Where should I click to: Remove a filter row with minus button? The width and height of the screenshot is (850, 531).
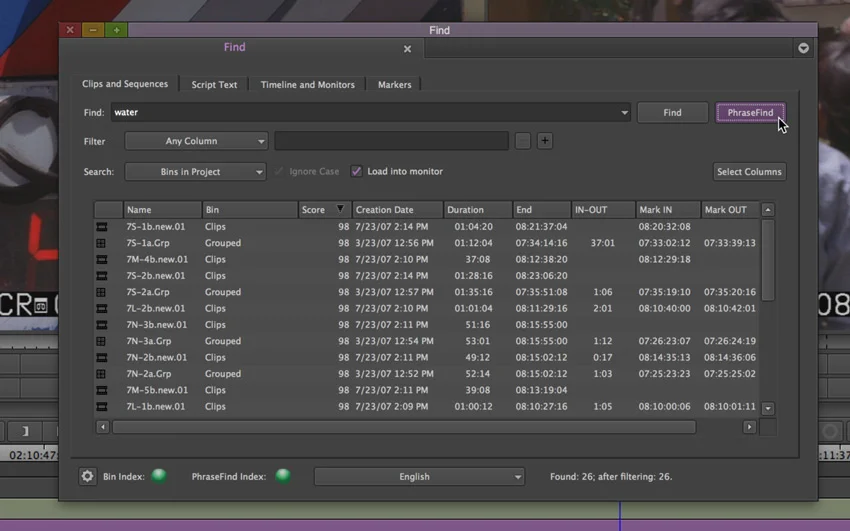coord(523,141)
